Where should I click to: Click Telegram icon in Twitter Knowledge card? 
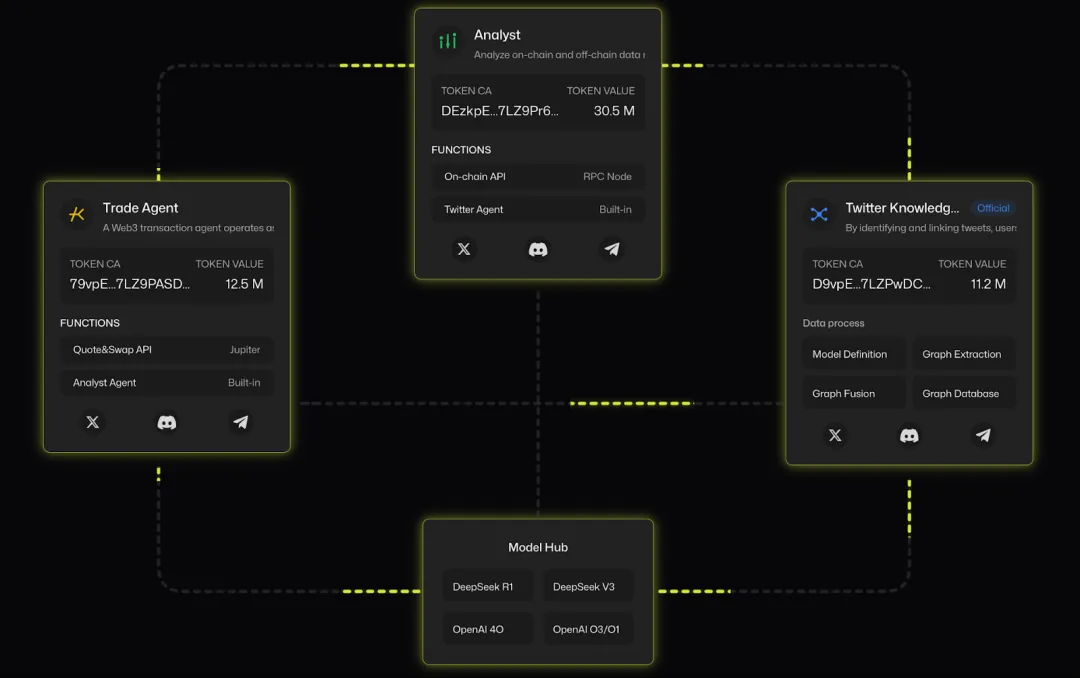[x=983, y=435]
